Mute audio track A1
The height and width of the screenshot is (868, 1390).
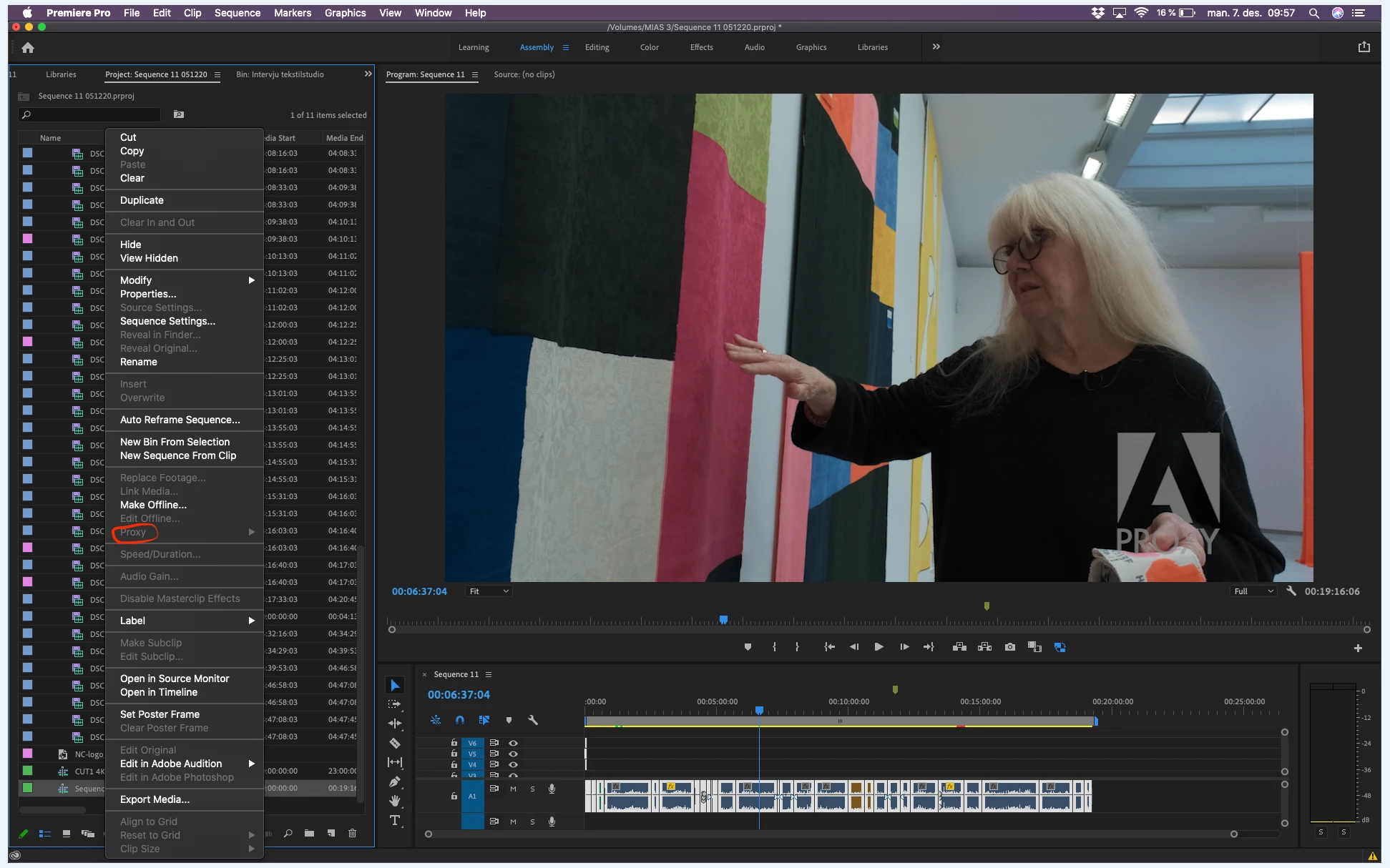[513, 789]
